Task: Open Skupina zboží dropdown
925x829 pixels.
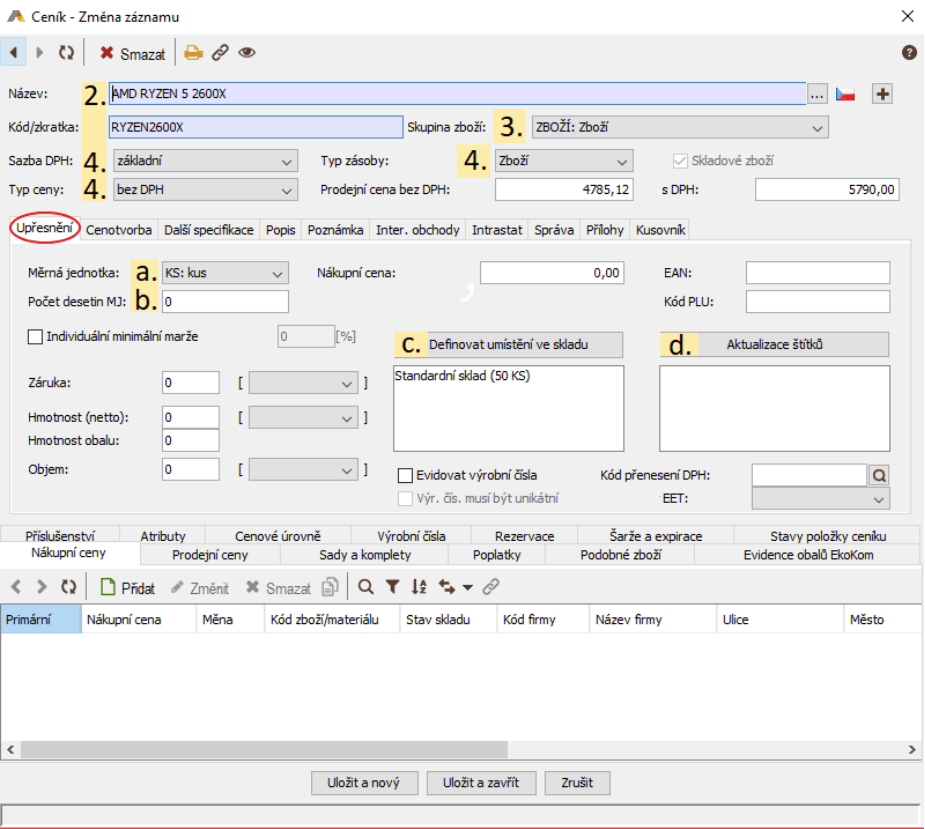Action: 680,127
